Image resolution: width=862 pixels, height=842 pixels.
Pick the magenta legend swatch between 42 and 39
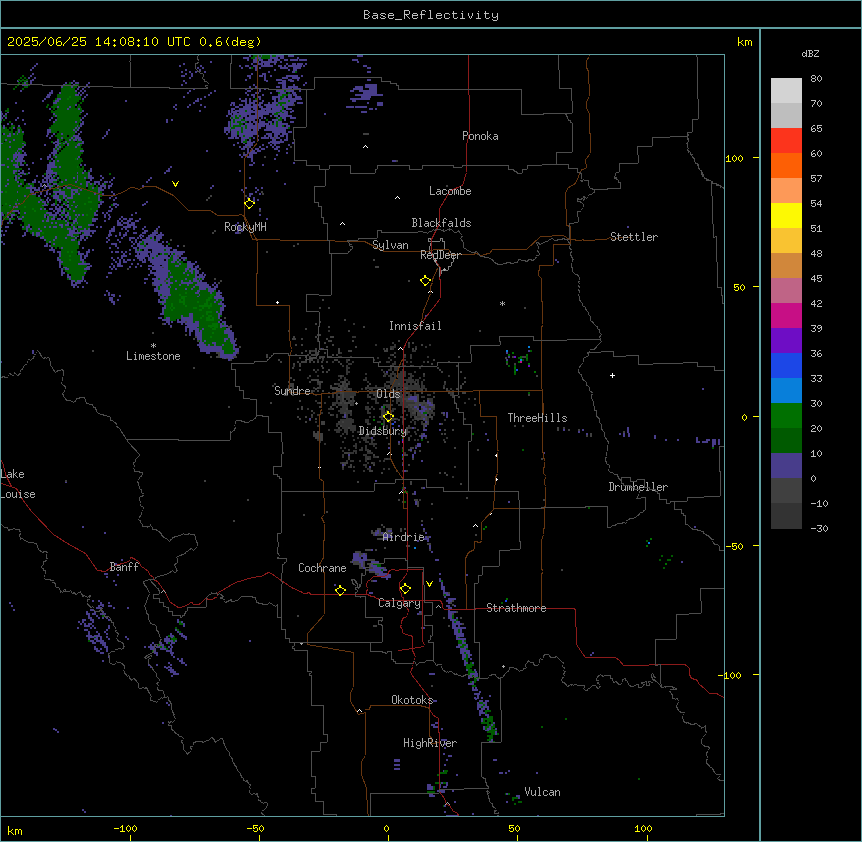[786, 315]
